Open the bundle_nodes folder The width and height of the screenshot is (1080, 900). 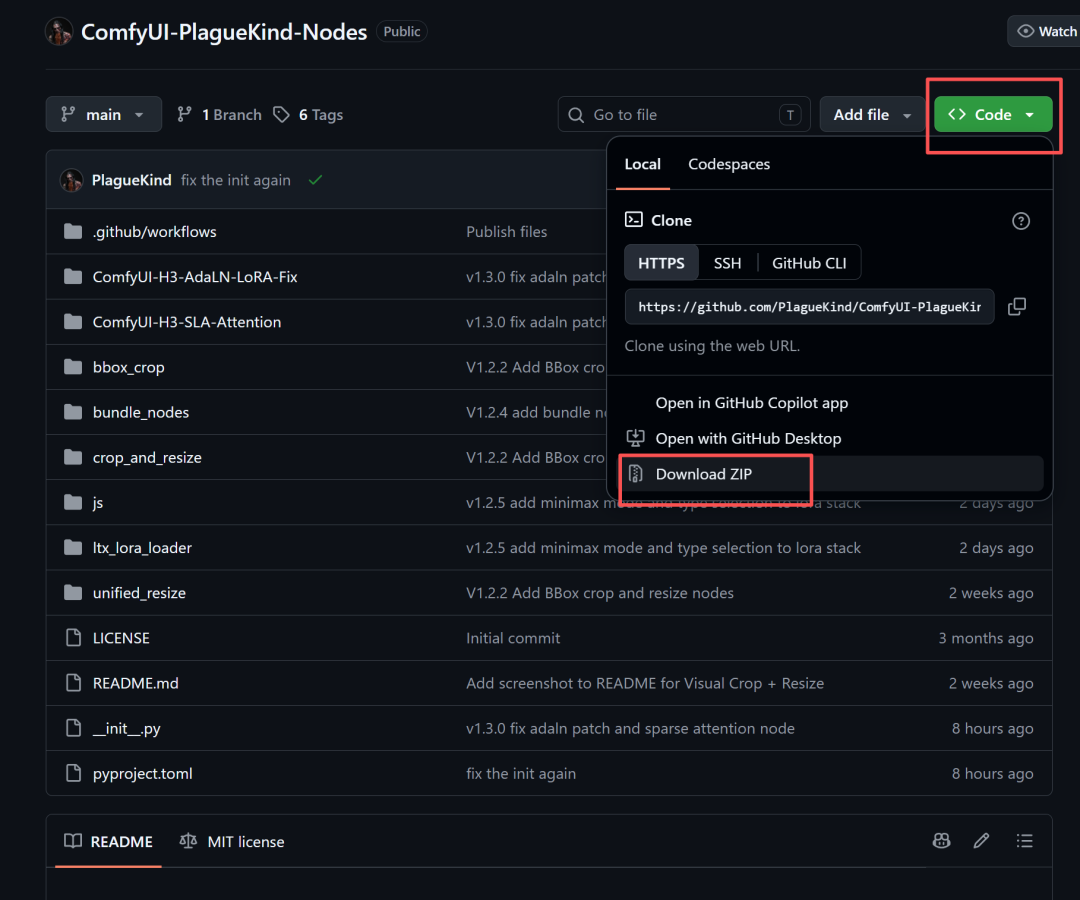pyautogui.click(x=141, y=412)
